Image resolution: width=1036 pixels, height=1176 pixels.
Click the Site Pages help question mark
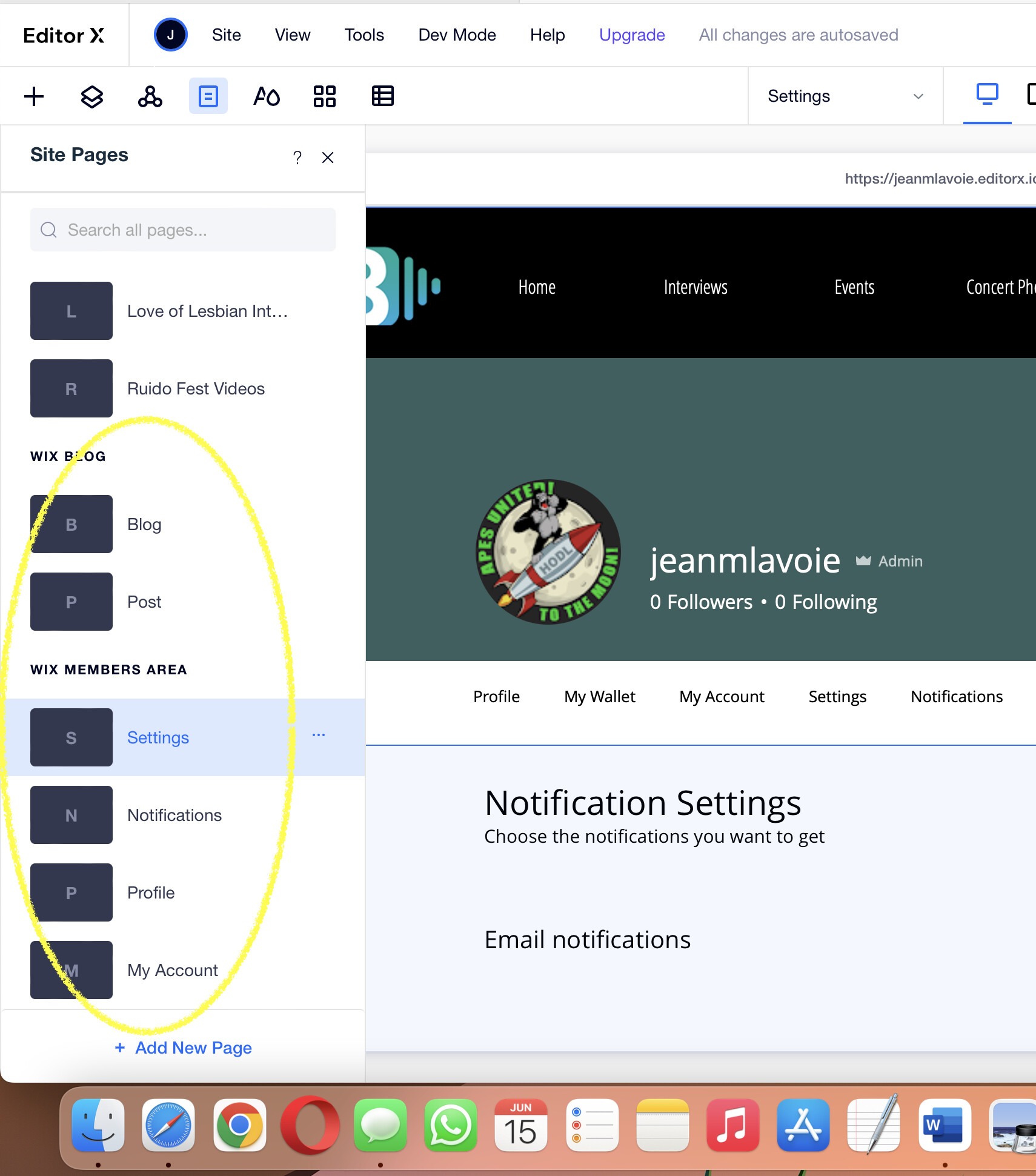[297, 158]
